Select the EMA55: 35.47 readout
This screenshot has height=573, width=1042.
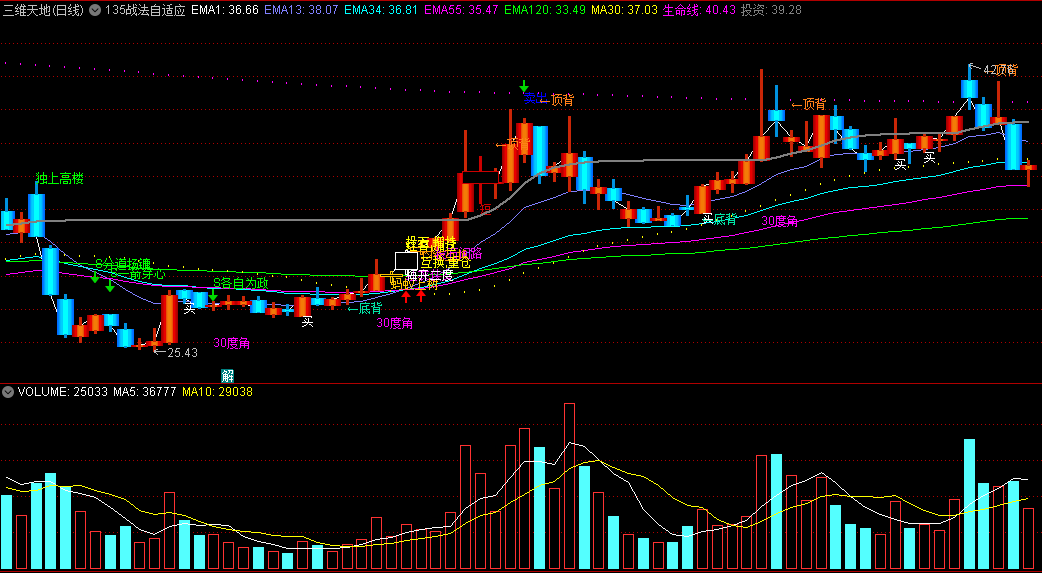pos(461,11)
